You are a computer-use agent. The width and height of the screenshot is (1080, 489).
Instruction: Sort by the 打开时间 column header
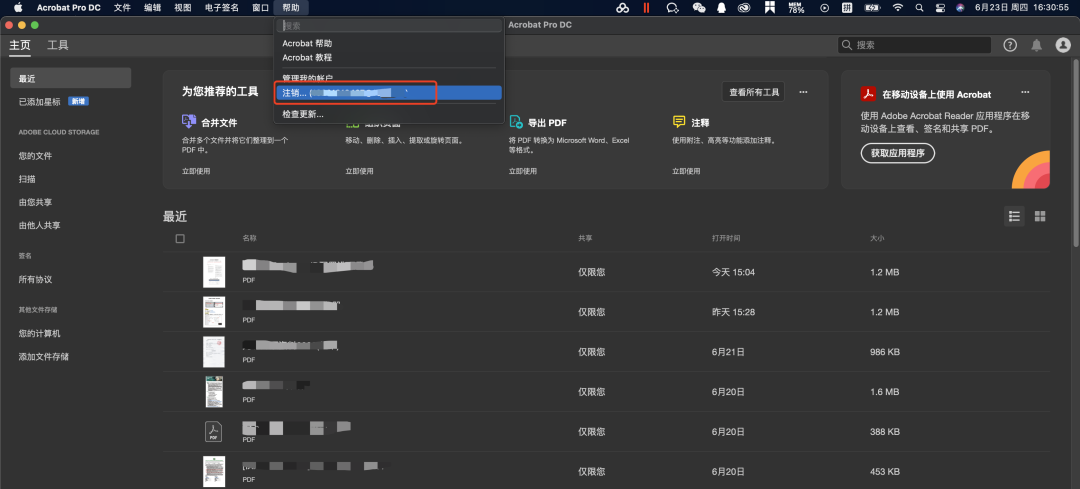point(726,238)
